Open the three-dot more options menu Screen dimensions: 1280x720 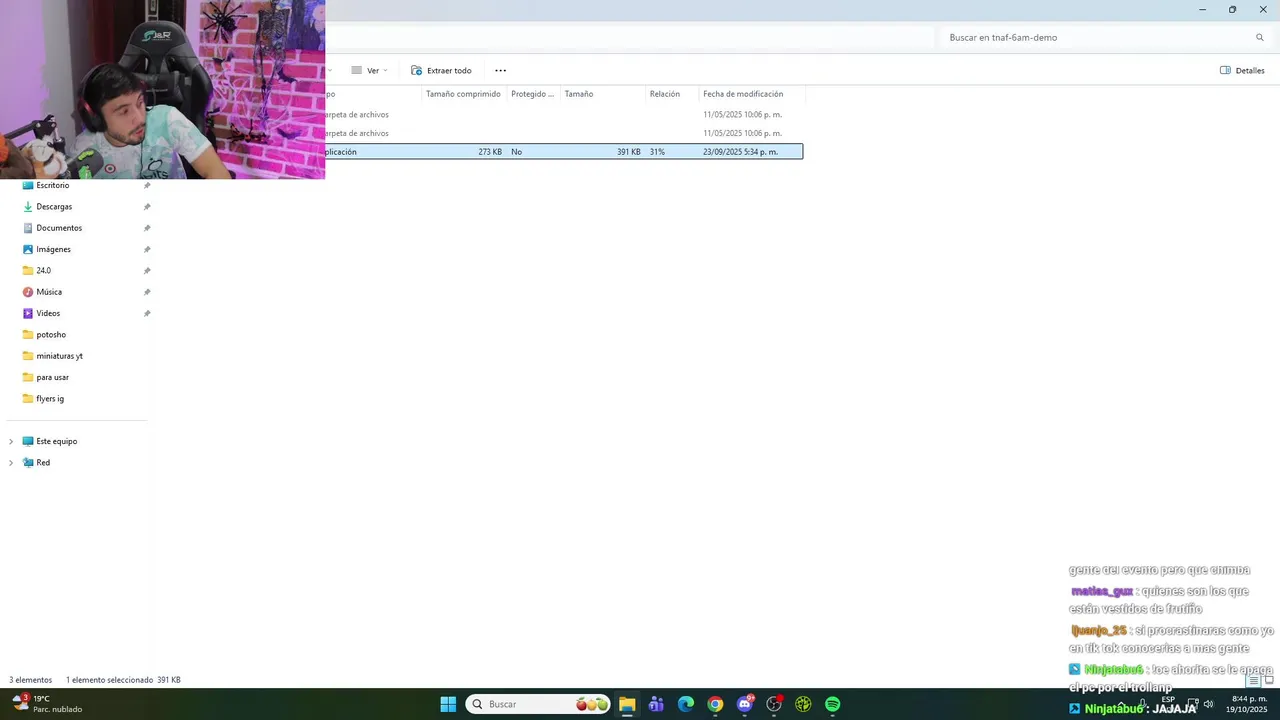pos(500,71)
